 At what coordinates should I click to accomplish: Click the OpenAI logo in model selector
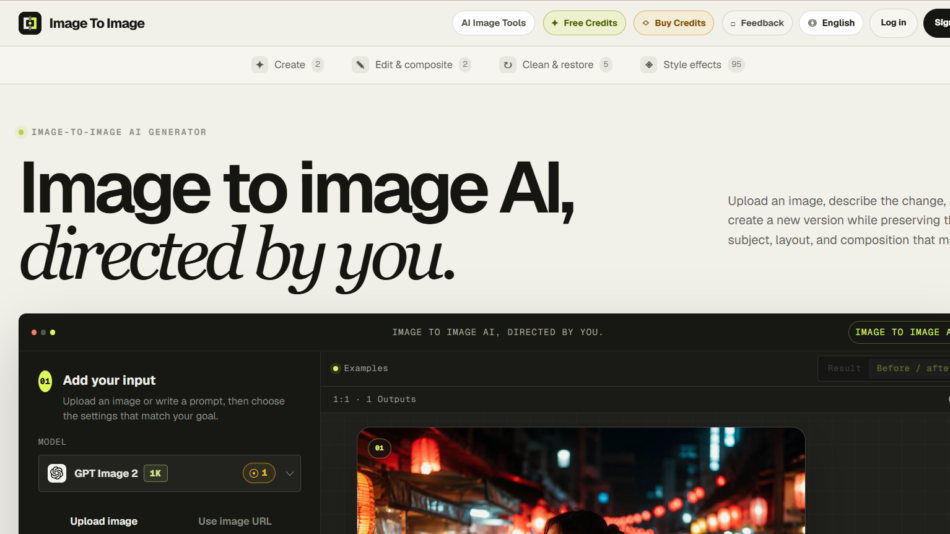tap(57, 473)
